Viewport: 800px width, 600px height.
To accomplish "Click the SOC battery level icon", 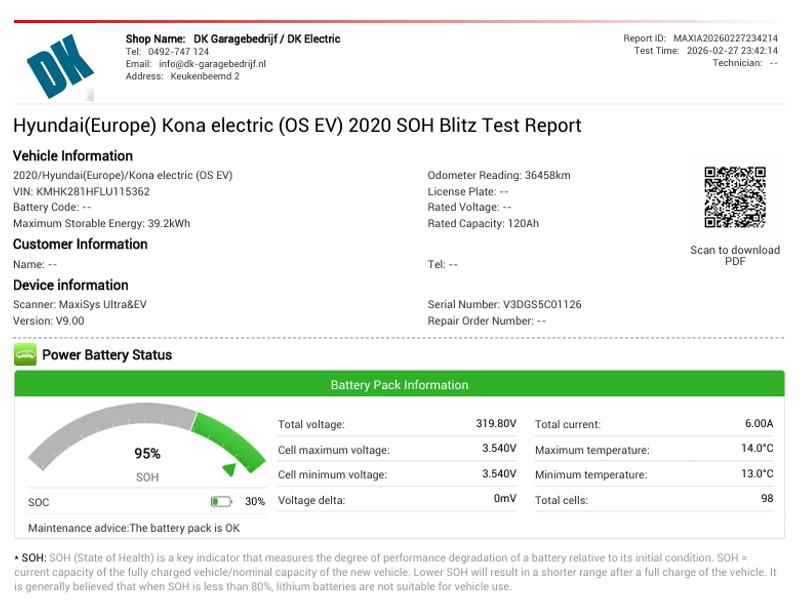I will click(221, 502).
